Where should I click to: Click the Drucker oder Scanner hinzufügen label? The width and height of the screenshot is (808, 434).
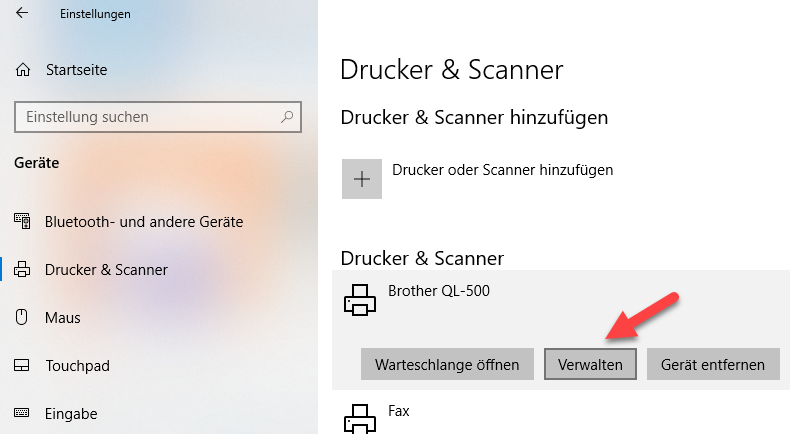coord(502,170)
